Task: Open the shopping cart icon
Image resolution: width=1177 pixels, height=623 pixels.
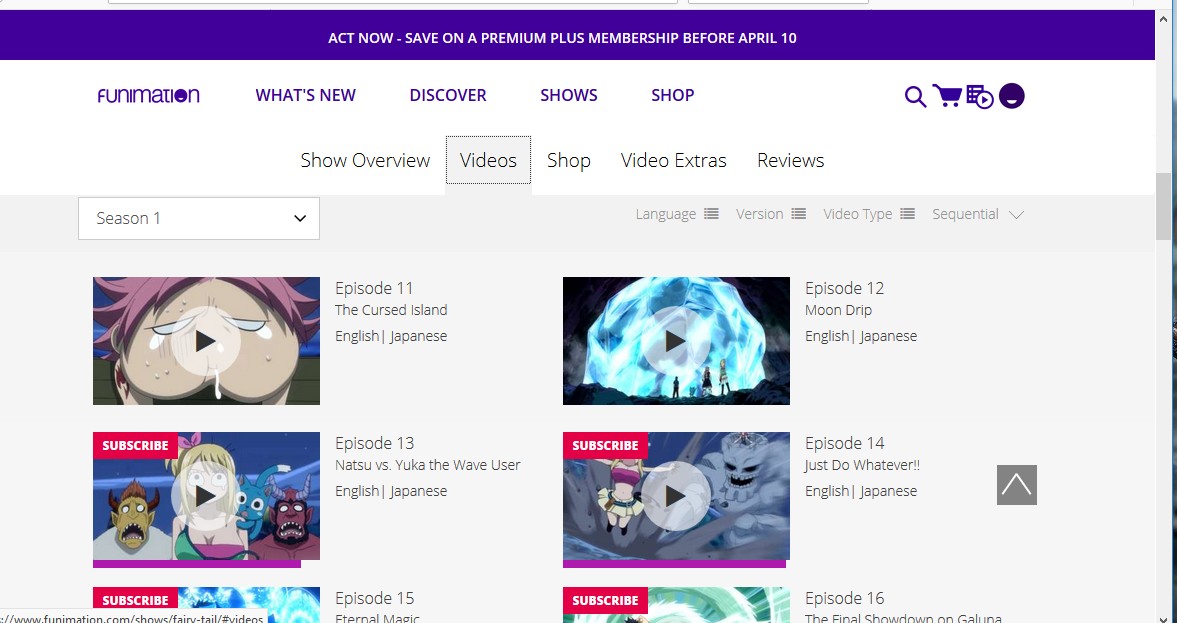Action: tap(947, 95)
